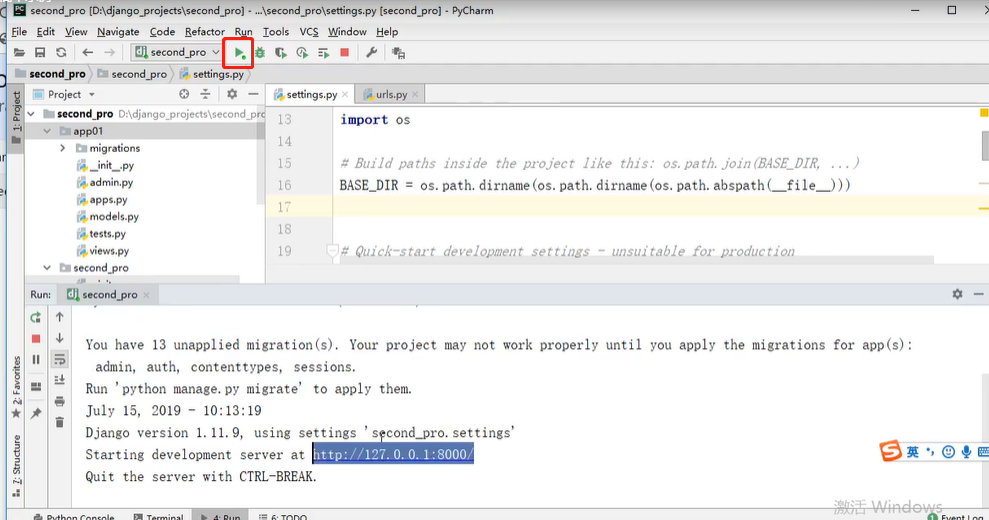The width and height of the screenshot is (989, 520).
Task: Click the project structure icon beside the wrench
Action: (398, 53)
